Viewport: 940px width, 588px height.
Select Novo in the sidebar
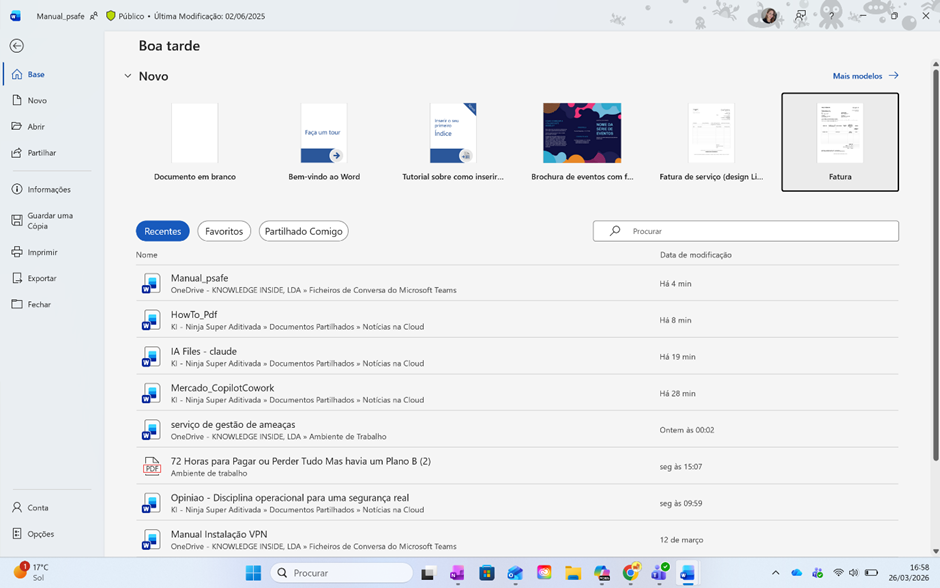(37, 101)
